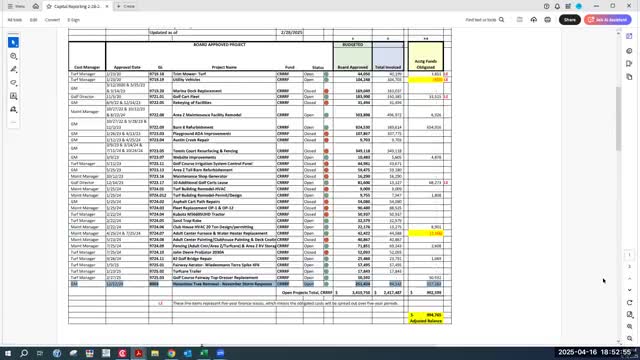The image size is (640, 360).
Task: Zoom in using the magnifier plus icon
Action: click(629, 327)
